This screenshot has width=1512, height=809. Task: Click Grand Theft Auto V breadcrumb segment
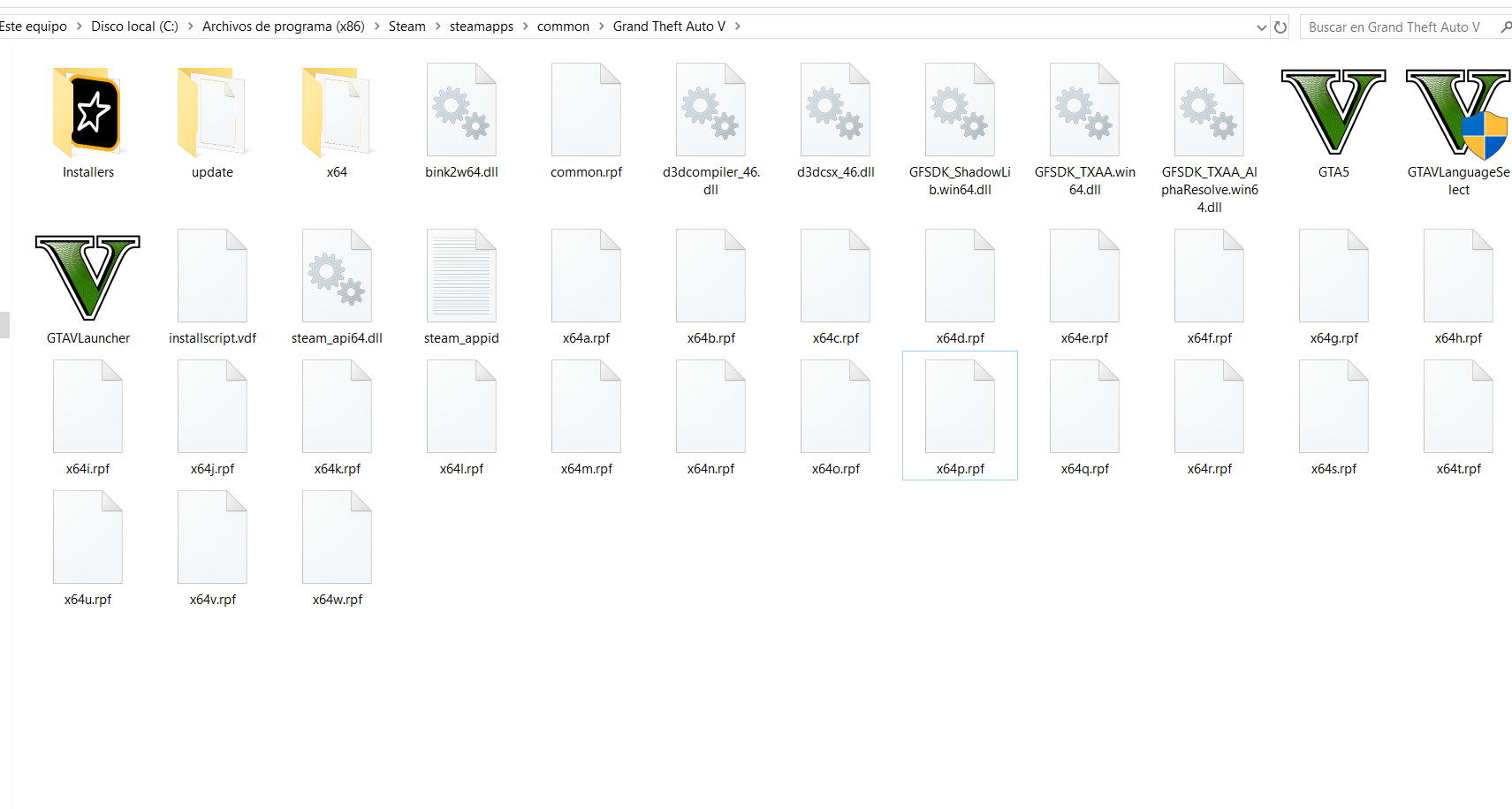[x=669, y=26]
